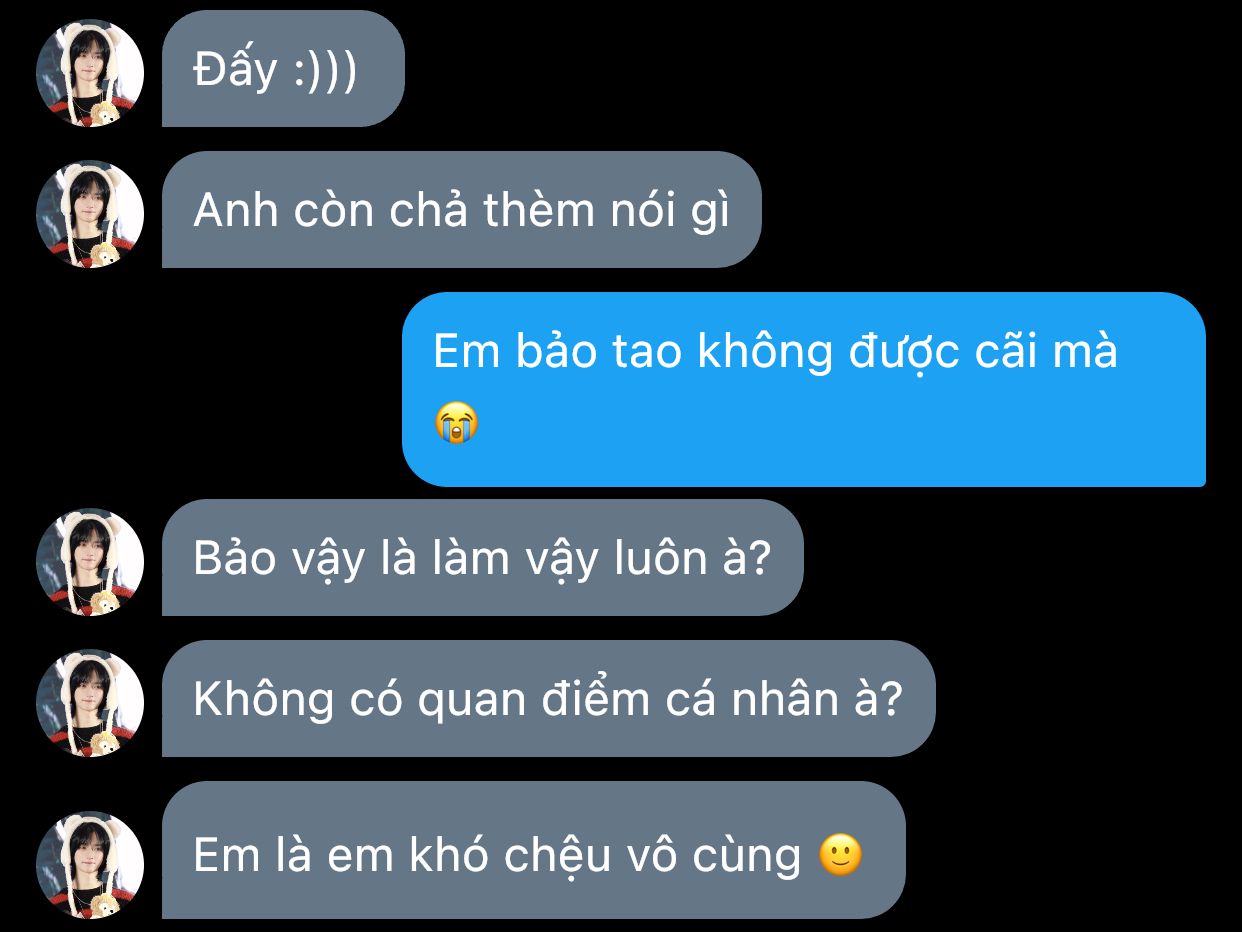Select the 'Em là em khó chệu vô cùng' bubble
1242x932 pixels.
click(533, 850)
